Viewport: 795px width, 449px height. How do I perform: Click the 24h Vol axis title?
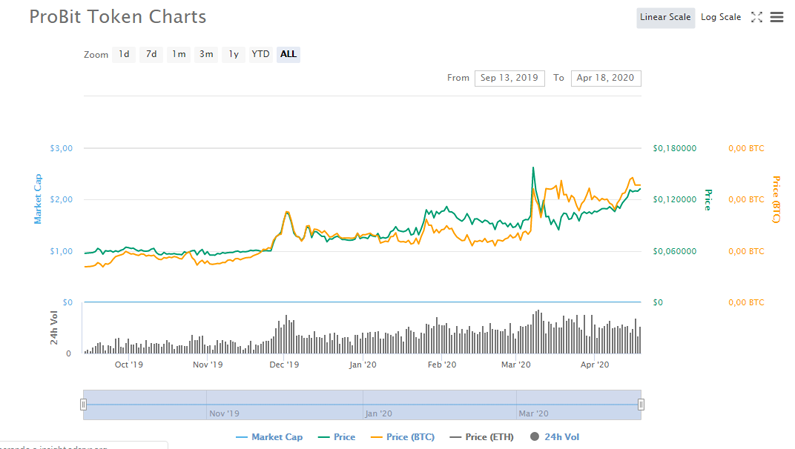tap(53, 328)
